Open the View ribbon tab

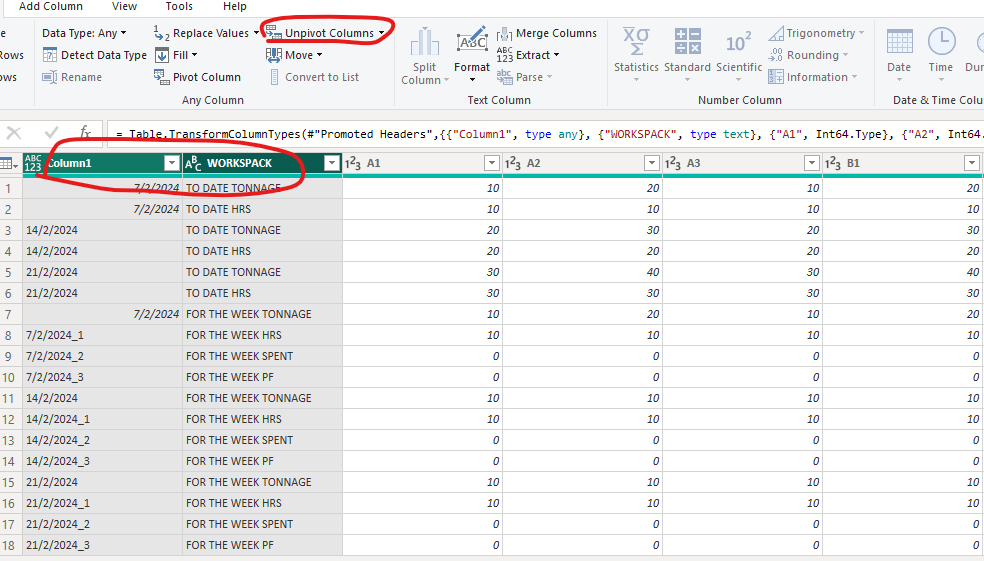coord(124,6)
